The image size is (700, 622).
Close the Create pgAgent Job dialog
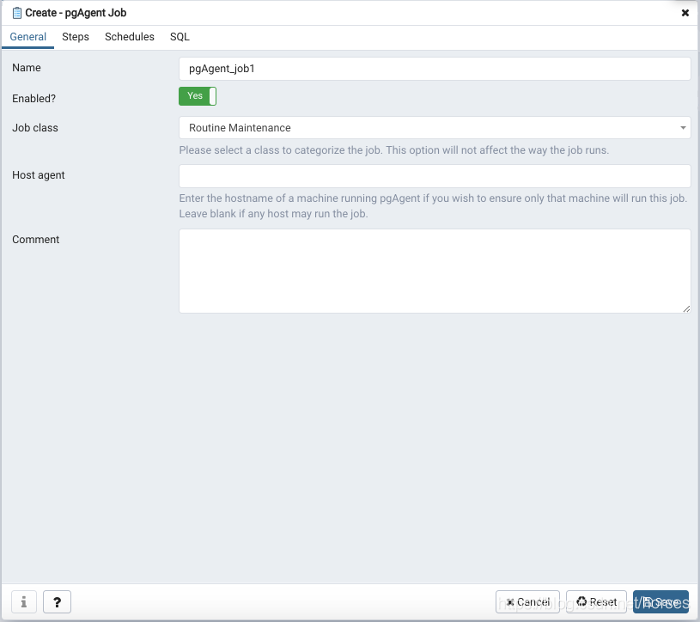pyautogui.click(x=685, y=13)
